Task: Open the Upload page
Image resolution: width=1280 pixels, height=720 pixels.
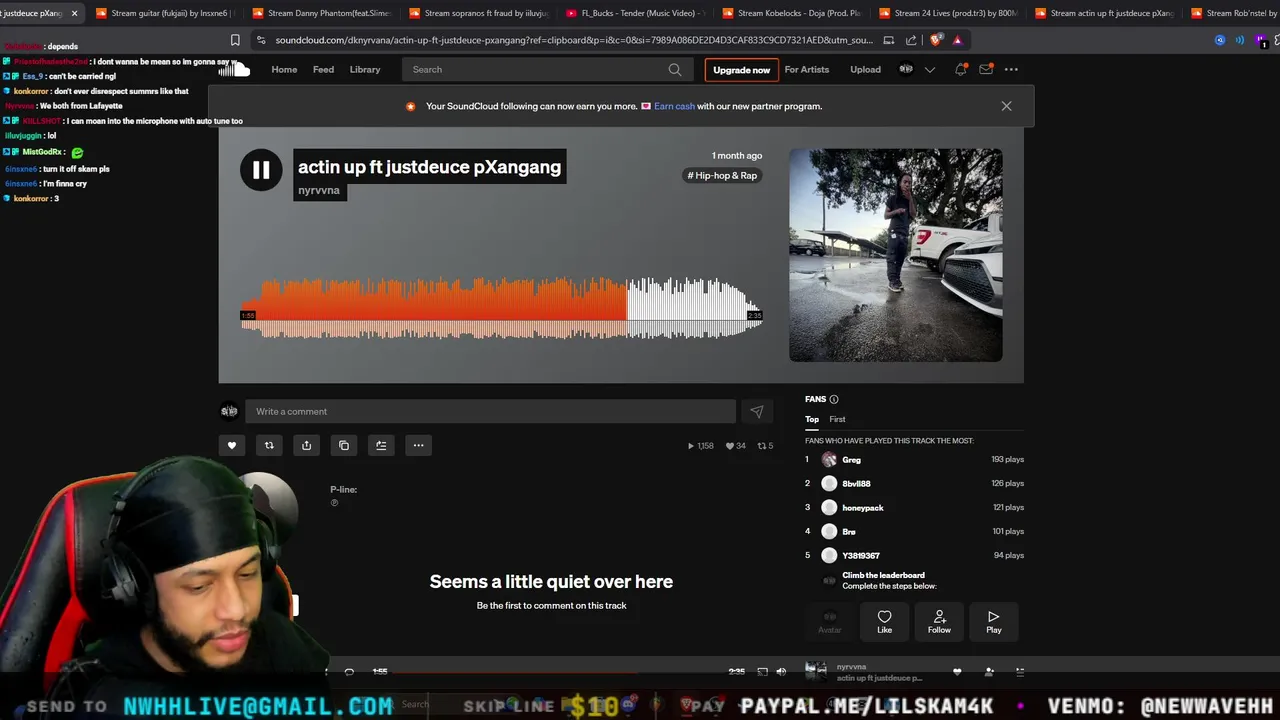Action: point(865,70)
